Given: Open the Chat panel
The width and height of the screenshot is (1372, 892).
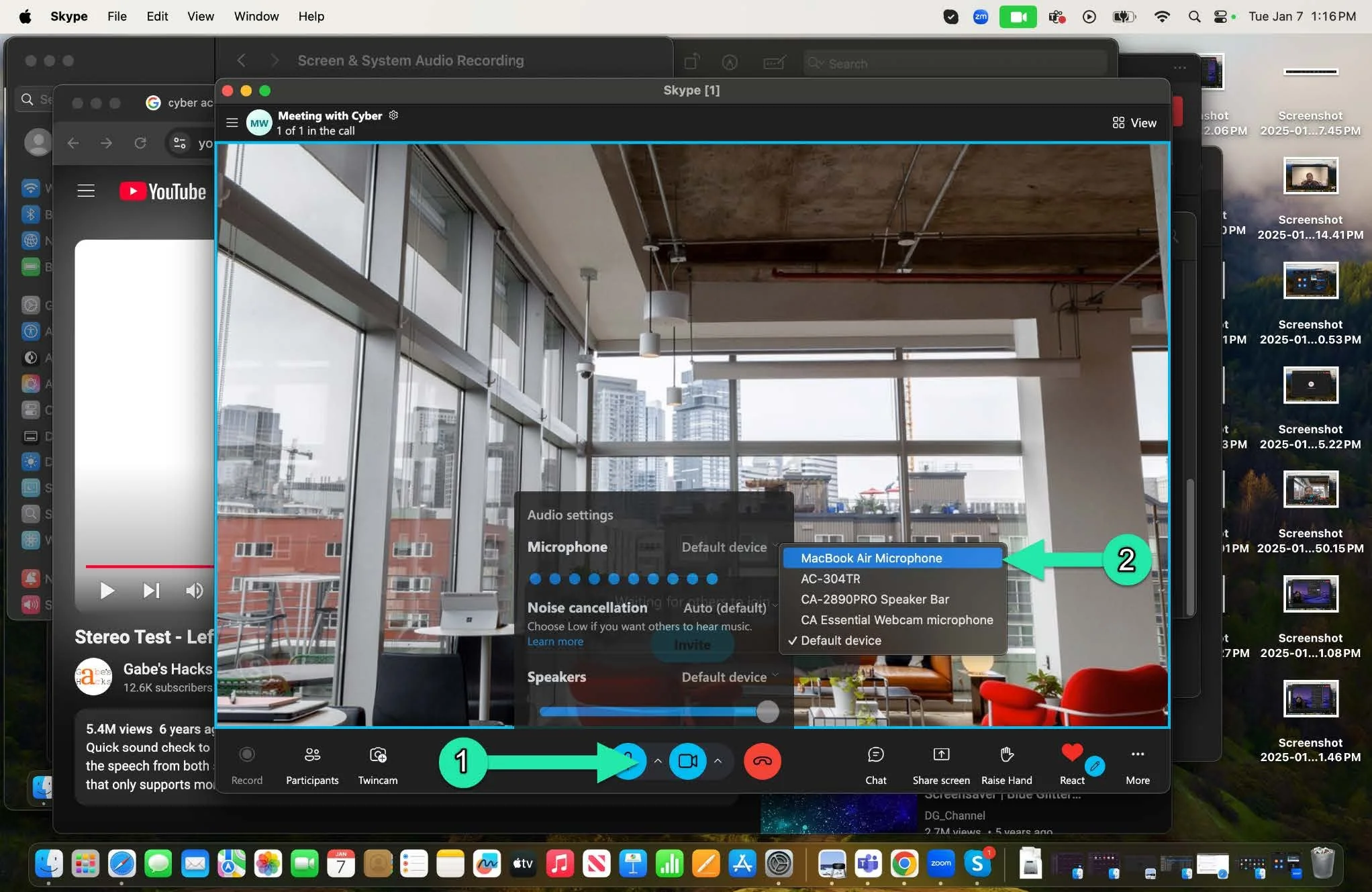Looking at the screenshot, I should click(x=875, y=762).
